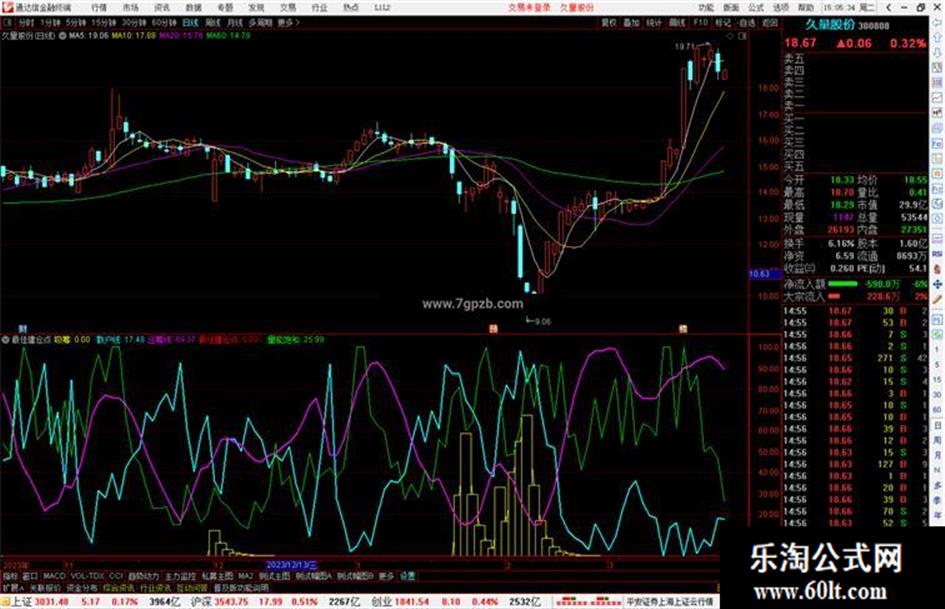945x609 pixels.
Task: Switch to the 1分钟 period tab
Action: click(x=50, y=22)
